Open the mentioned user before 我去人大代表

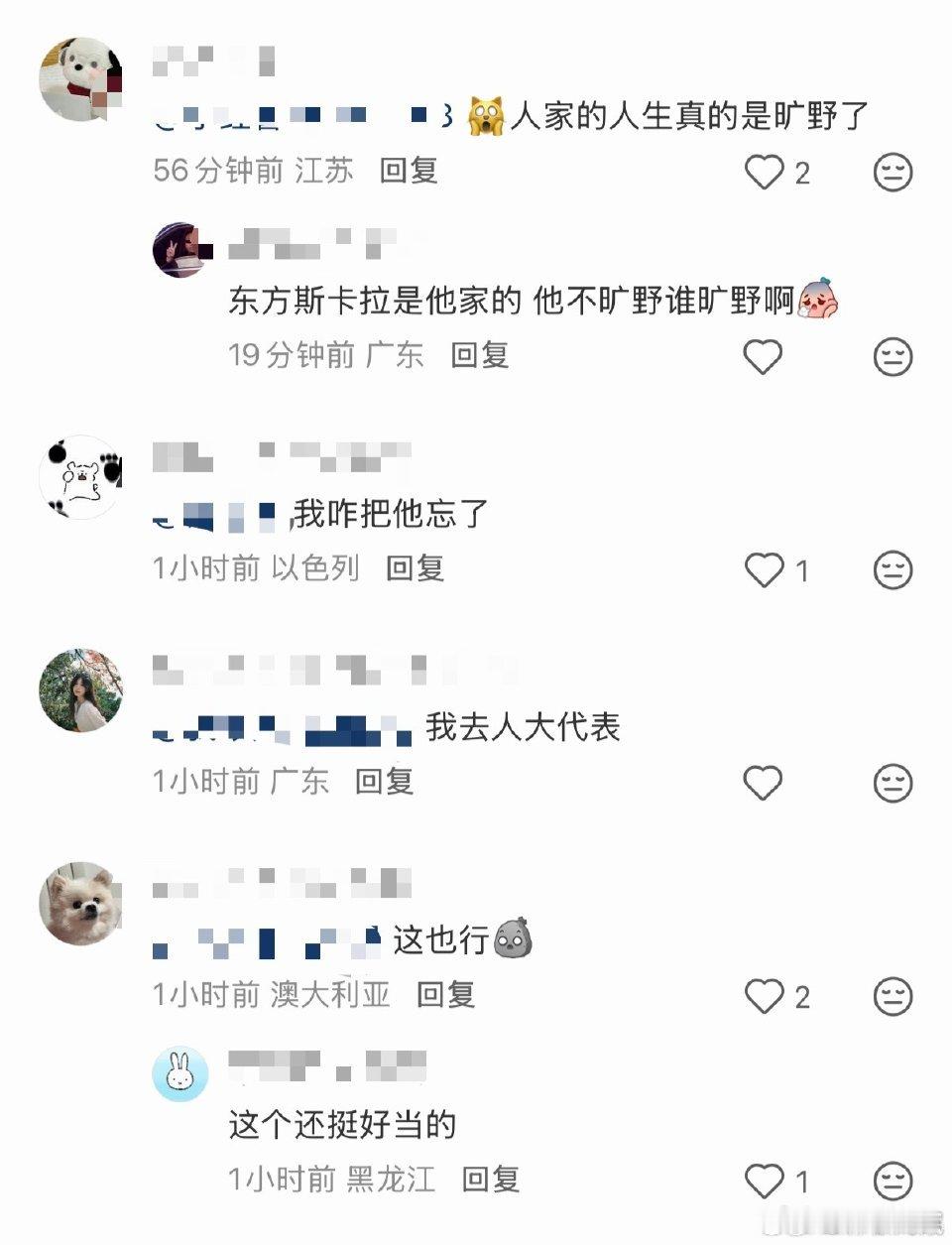point(282,731)
